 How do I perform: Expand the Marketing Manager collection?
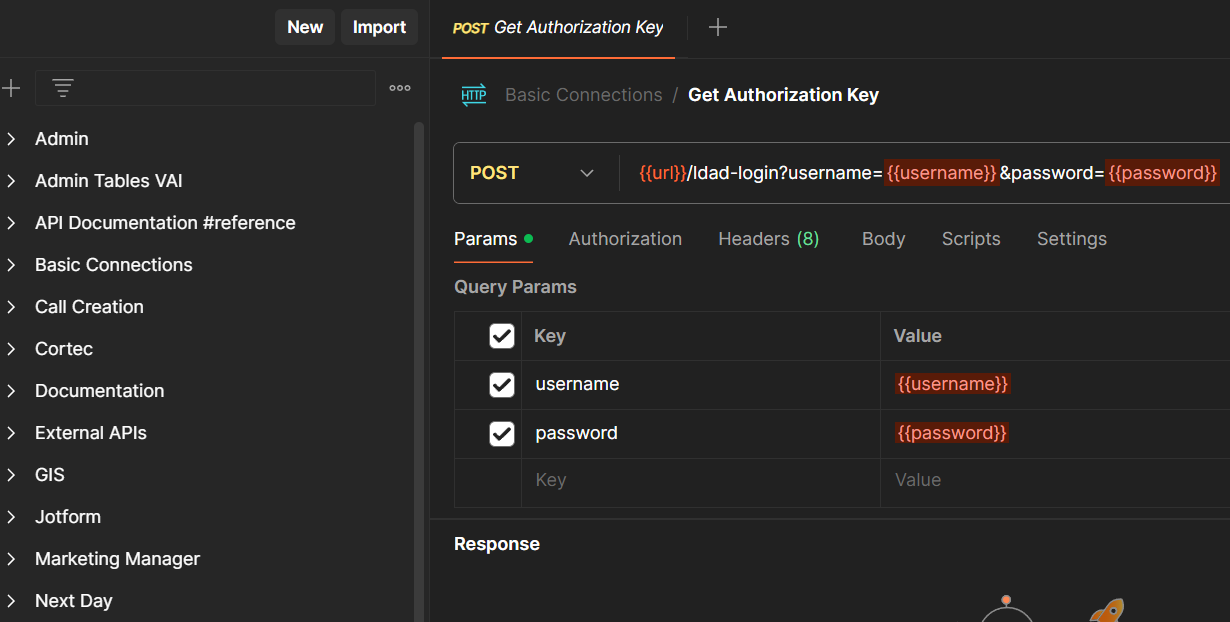click(11, 559)
